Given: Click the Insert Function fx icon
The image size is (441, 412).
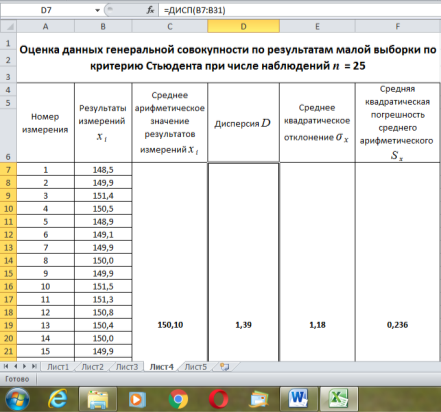Looking at the screenshot, I should point(150,10).
